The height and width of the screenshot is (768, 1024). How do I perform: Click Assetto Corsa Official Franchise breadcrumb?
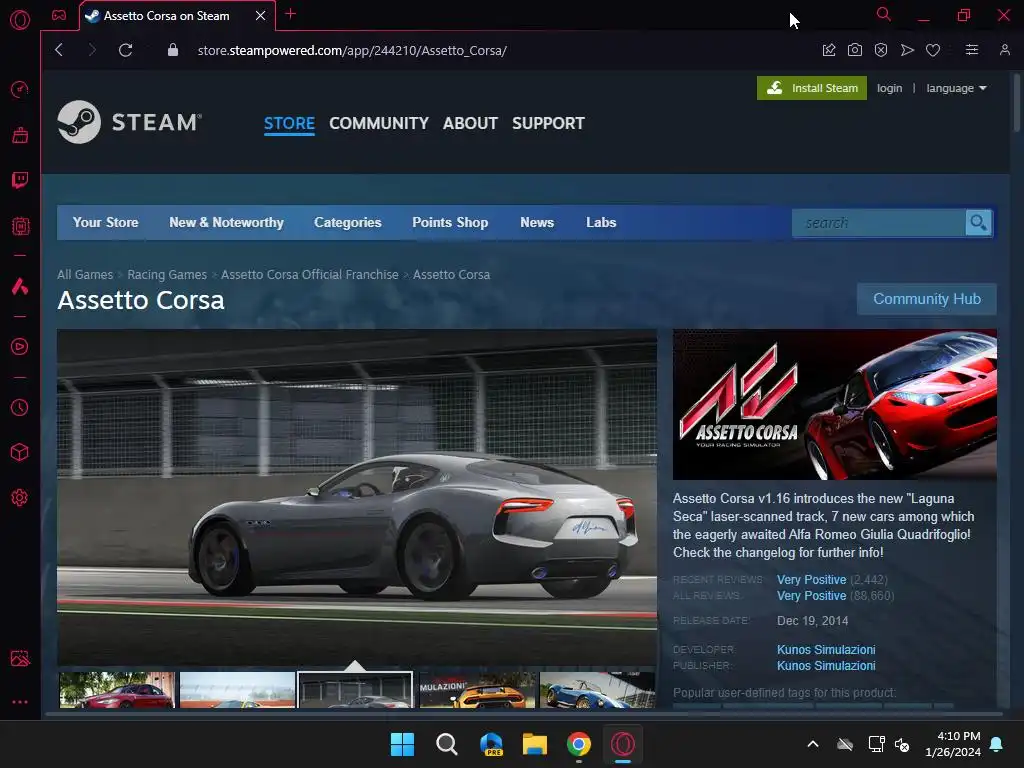tap(310, 274)
